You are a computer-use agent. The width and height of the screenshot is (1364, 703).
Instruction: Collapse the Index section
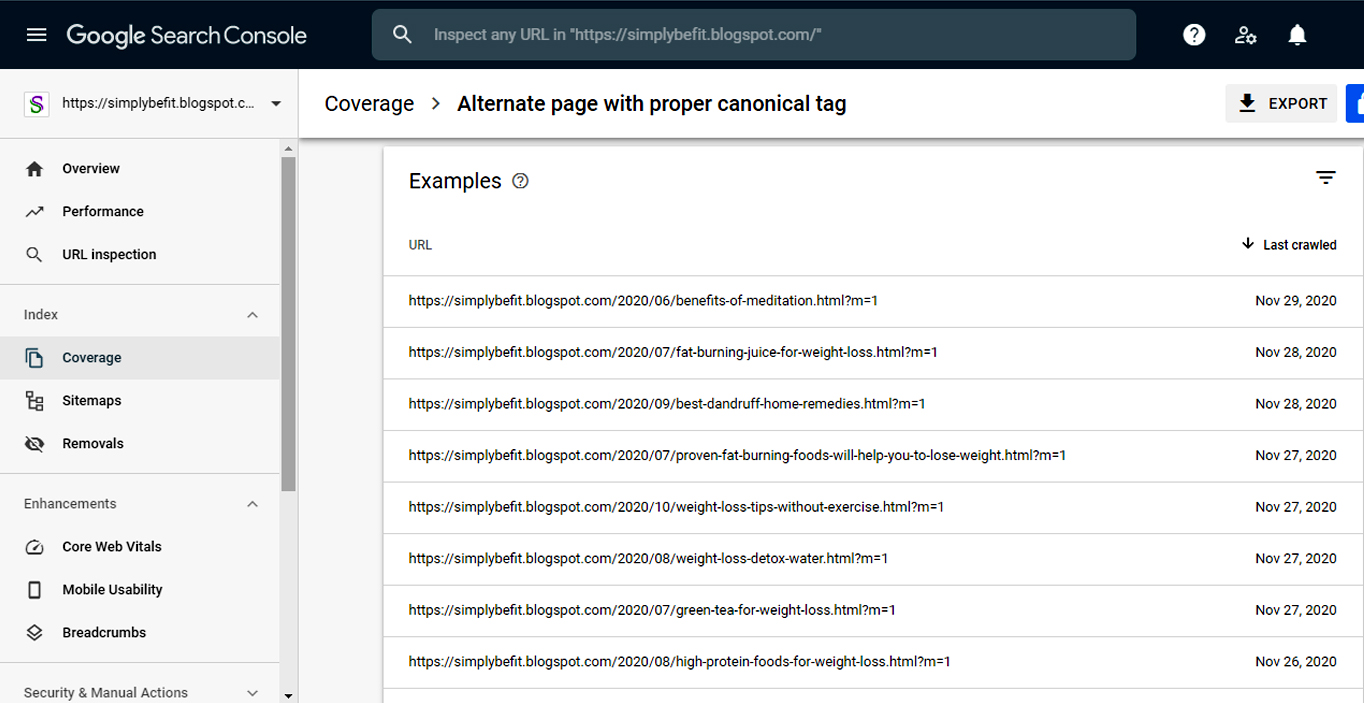click(252, 315)
